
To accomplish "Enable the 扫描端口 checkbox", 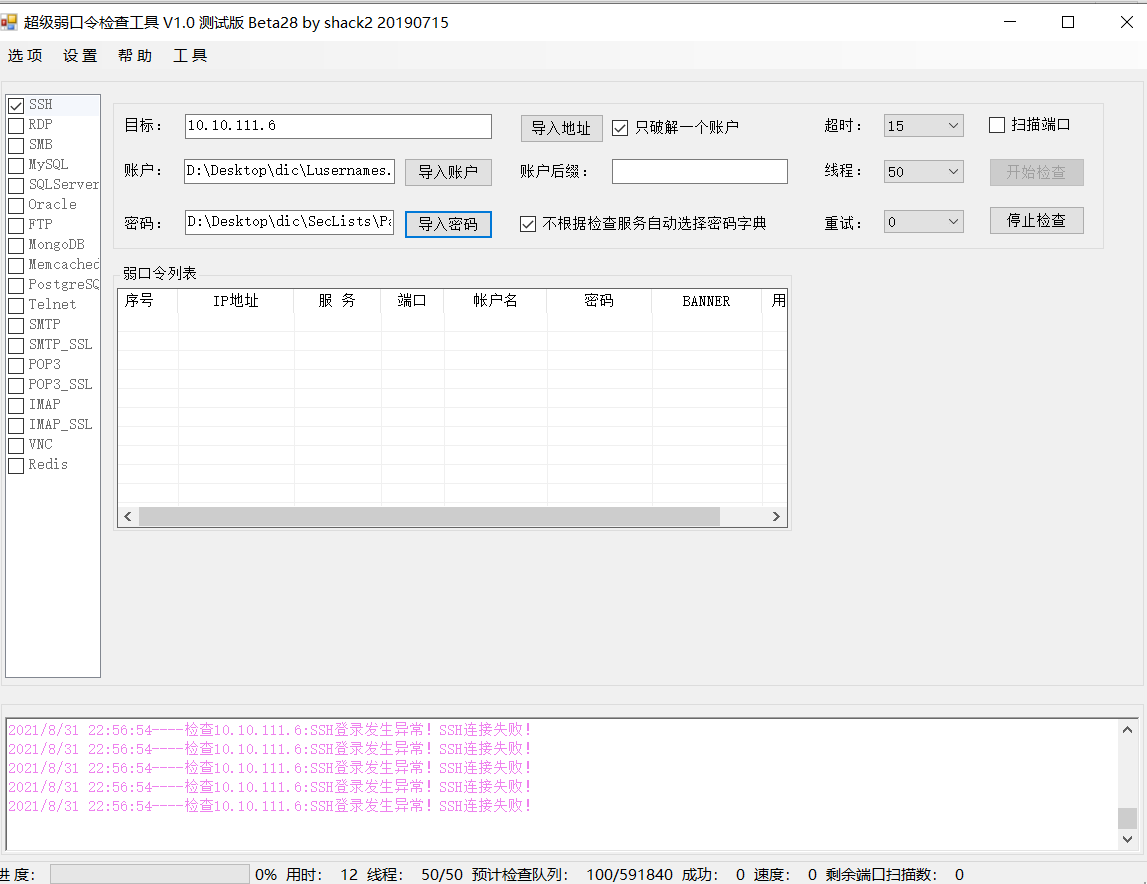I will (996, 125).
